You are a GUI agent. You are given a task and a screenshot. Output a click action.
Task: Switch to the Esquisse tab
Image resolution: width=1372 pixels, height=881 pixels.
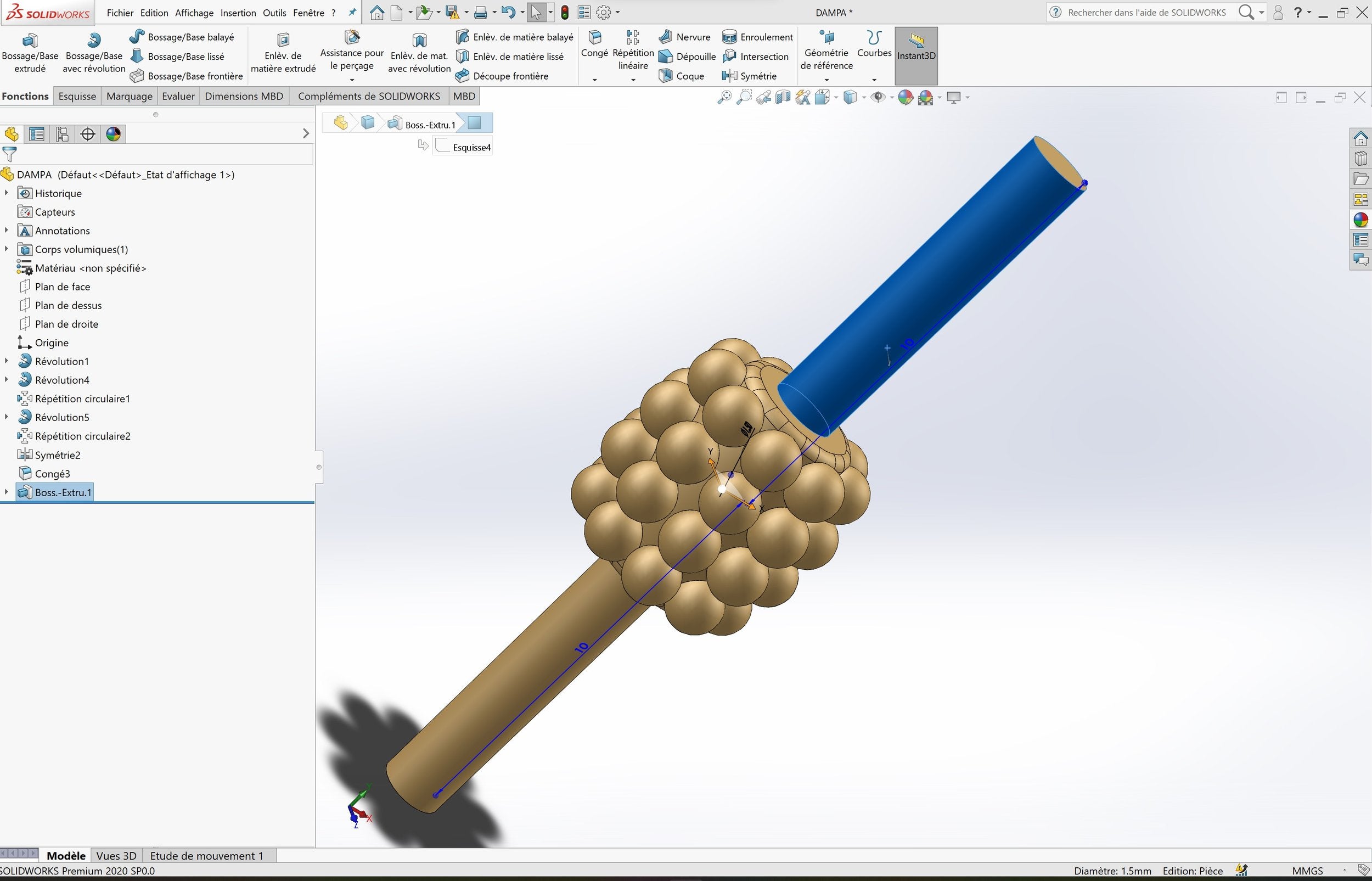point(77,96)
